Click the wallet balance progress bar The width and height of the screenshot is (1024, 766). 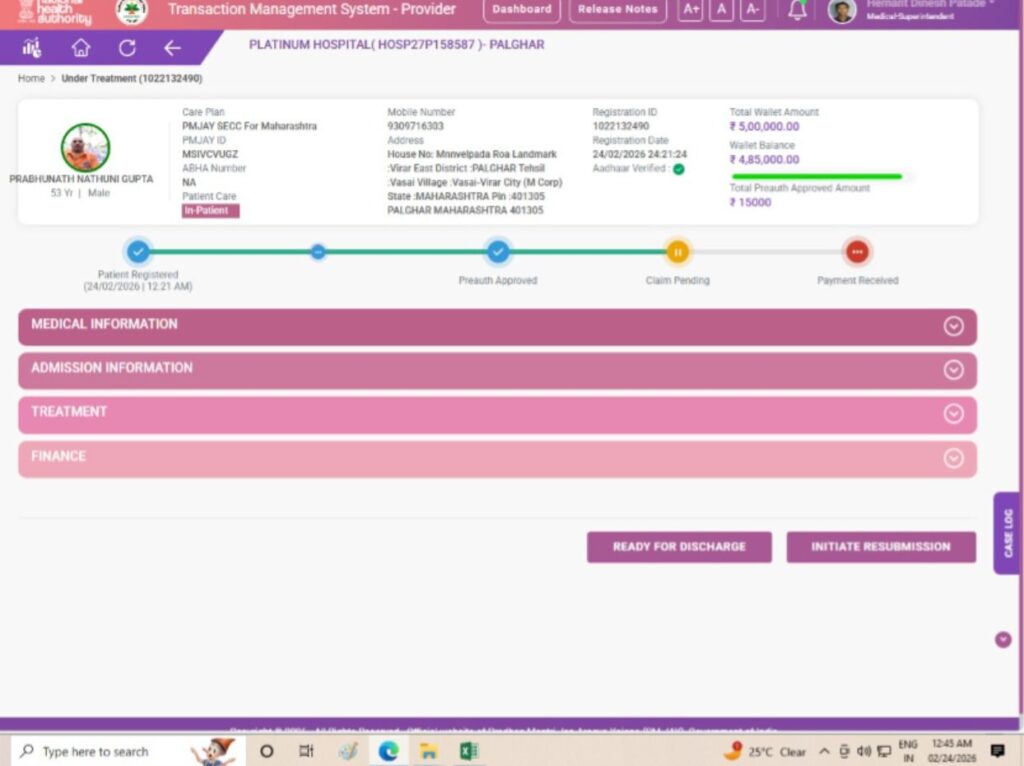tap(816, 177)
